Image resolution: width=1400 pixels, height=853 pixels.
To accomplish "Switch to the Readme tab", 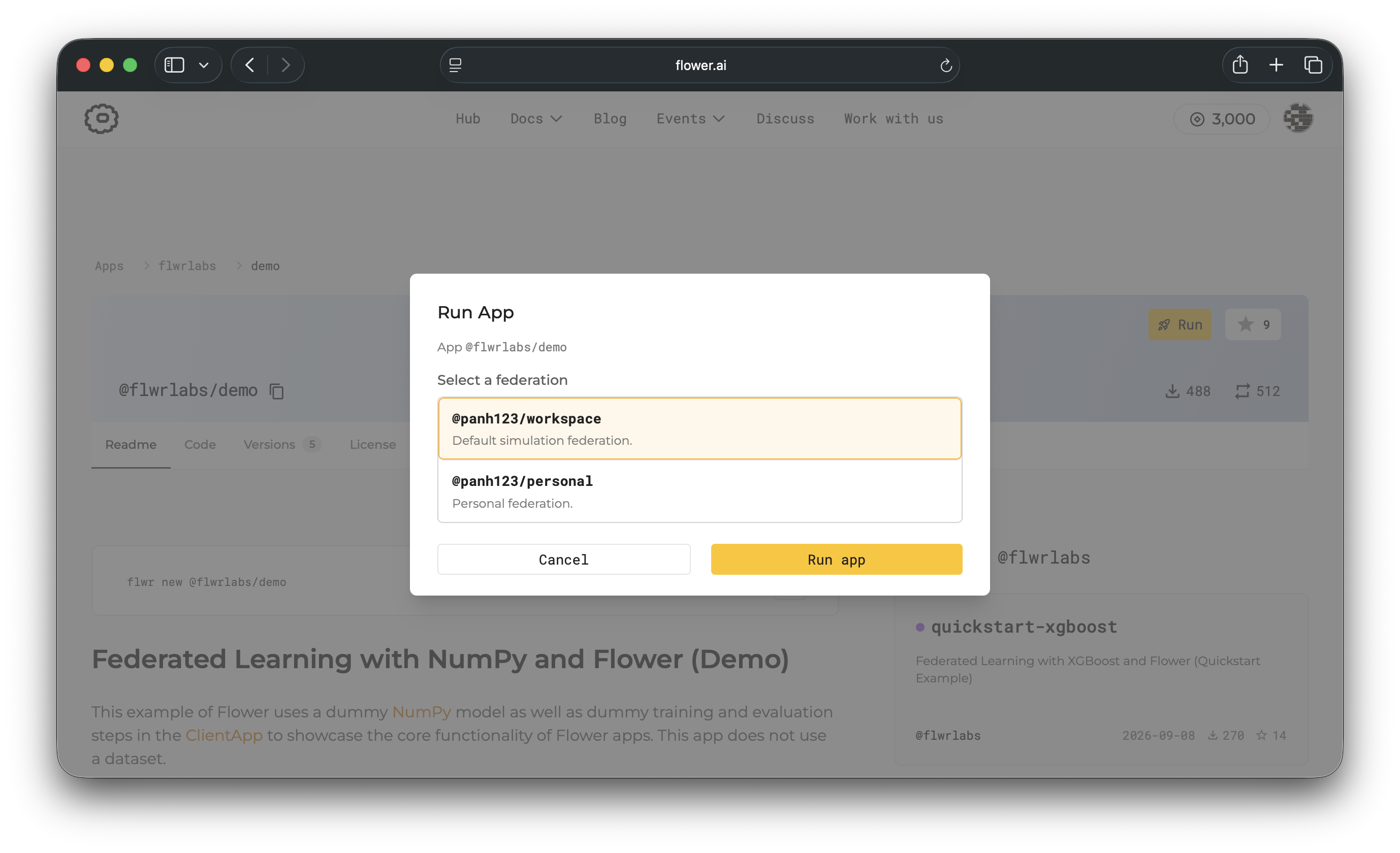I will (x=131, y=445).
